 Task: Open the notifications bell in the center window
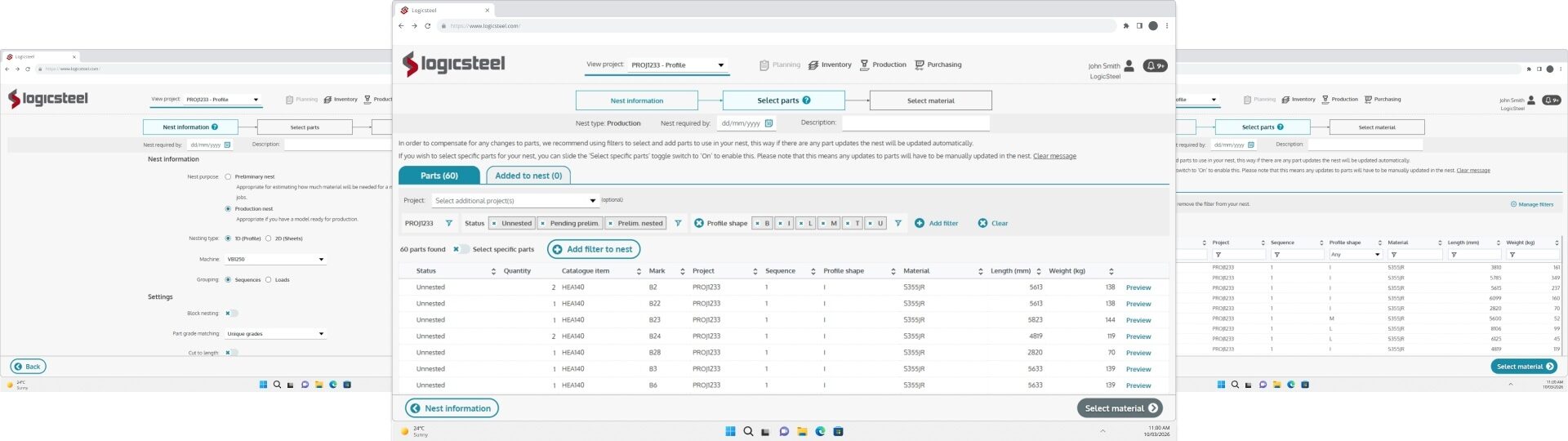[1154, 66]
